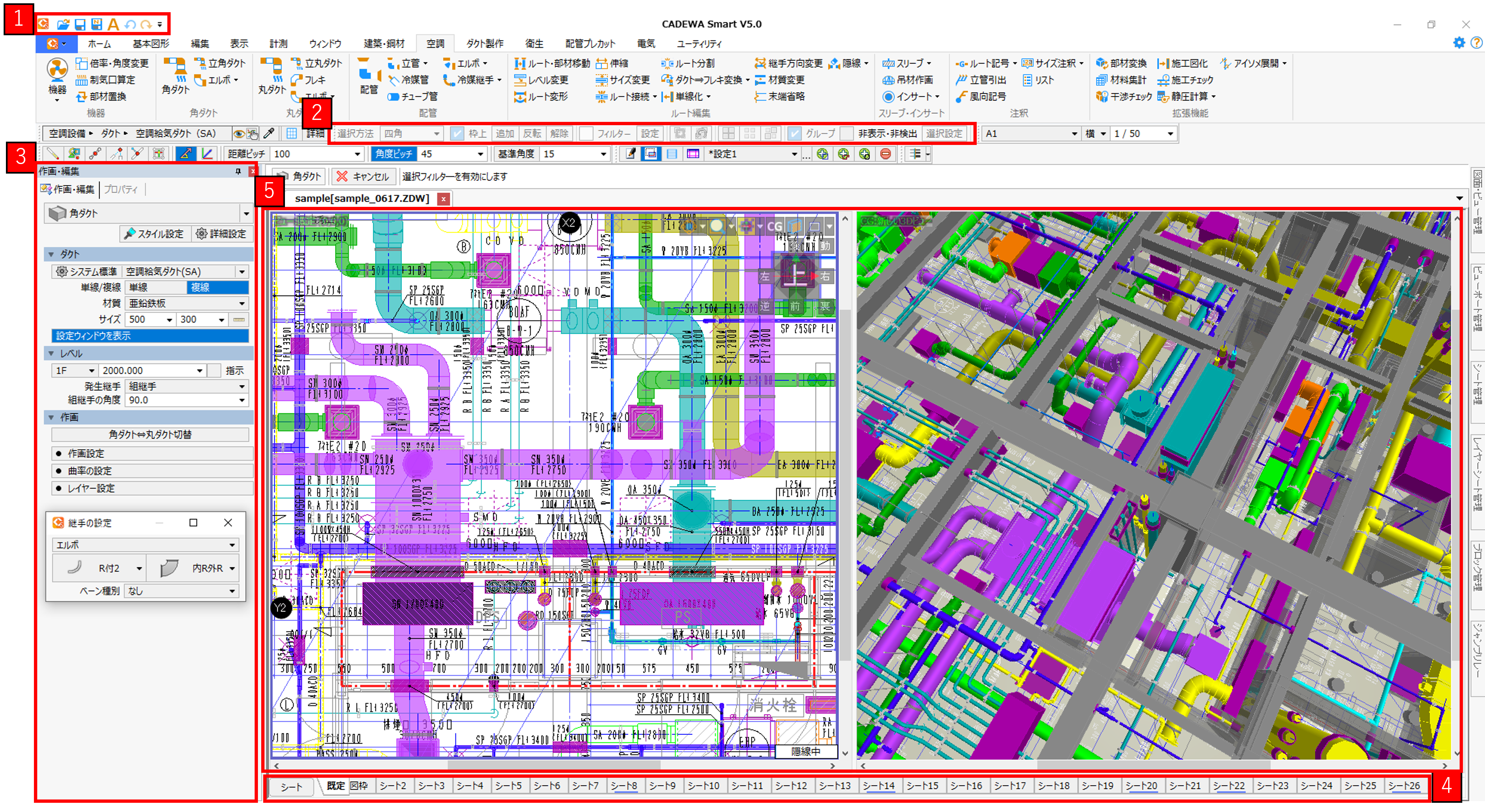Click 風向記号 annotation tool

point(981,96)
